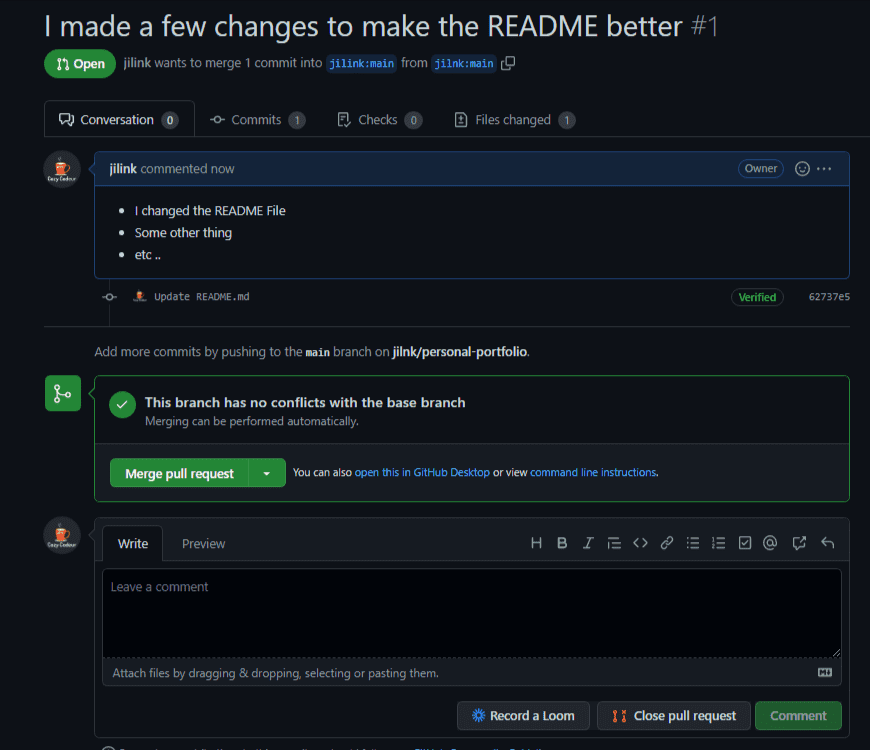Image resolution: width=870 pixels, height=750 pixels.
Task: Add a link using the chain icon
Action: tap(666, 543)
